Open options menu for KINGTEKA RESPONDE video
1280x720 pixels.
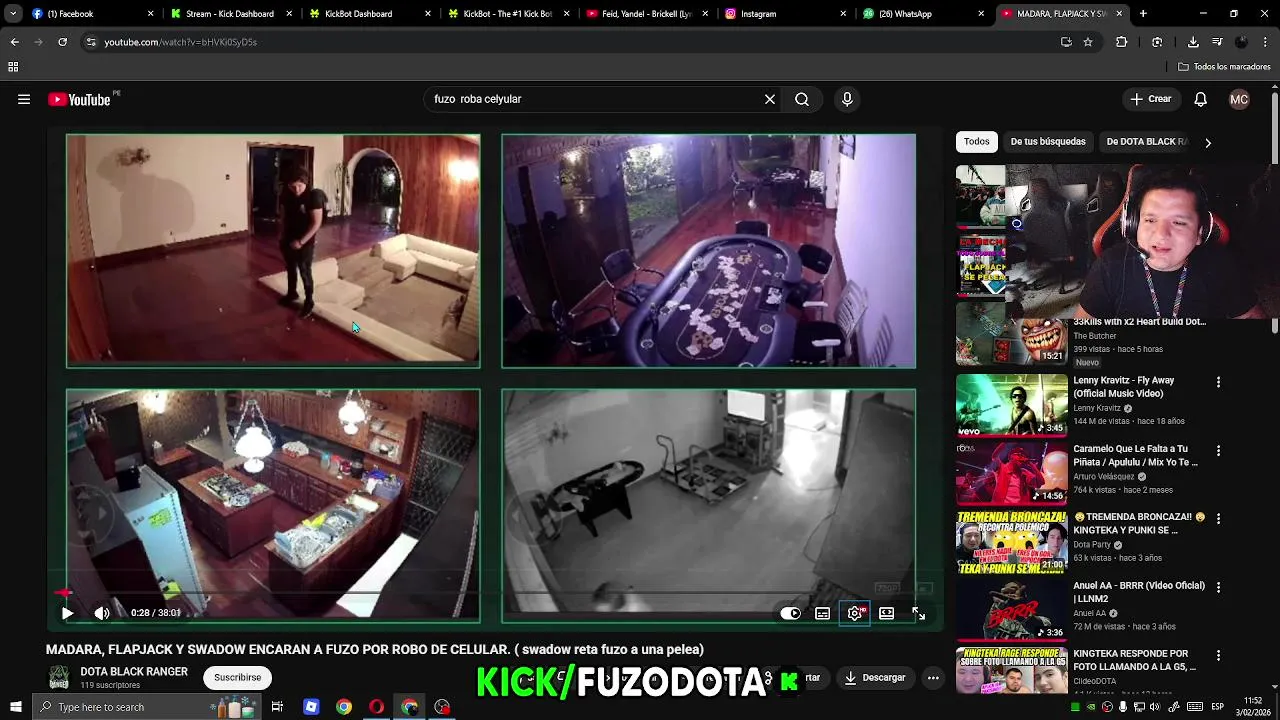(x=1218, y=655)
